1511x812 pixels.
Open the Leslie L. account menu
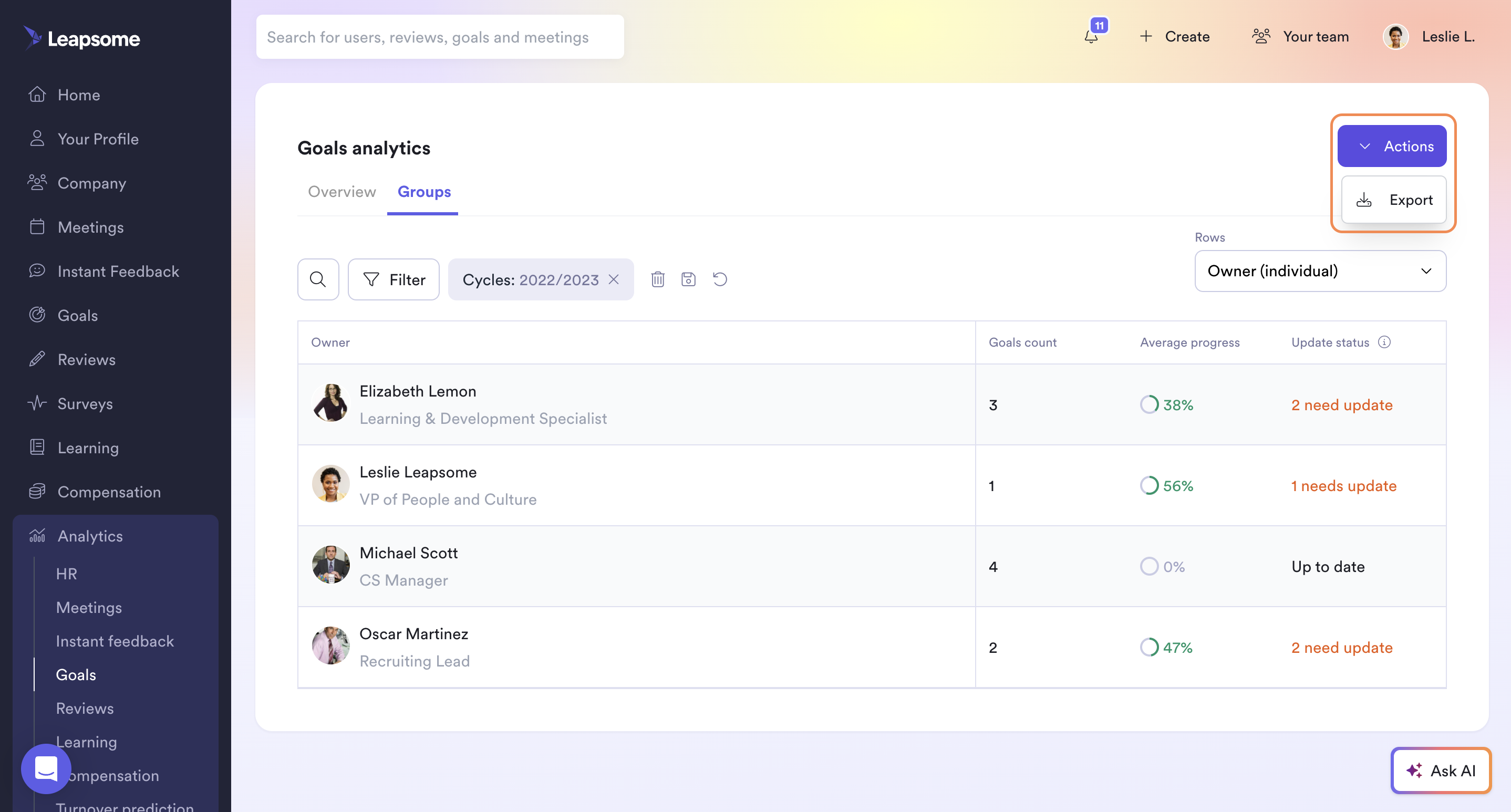tap(1429, 36)
